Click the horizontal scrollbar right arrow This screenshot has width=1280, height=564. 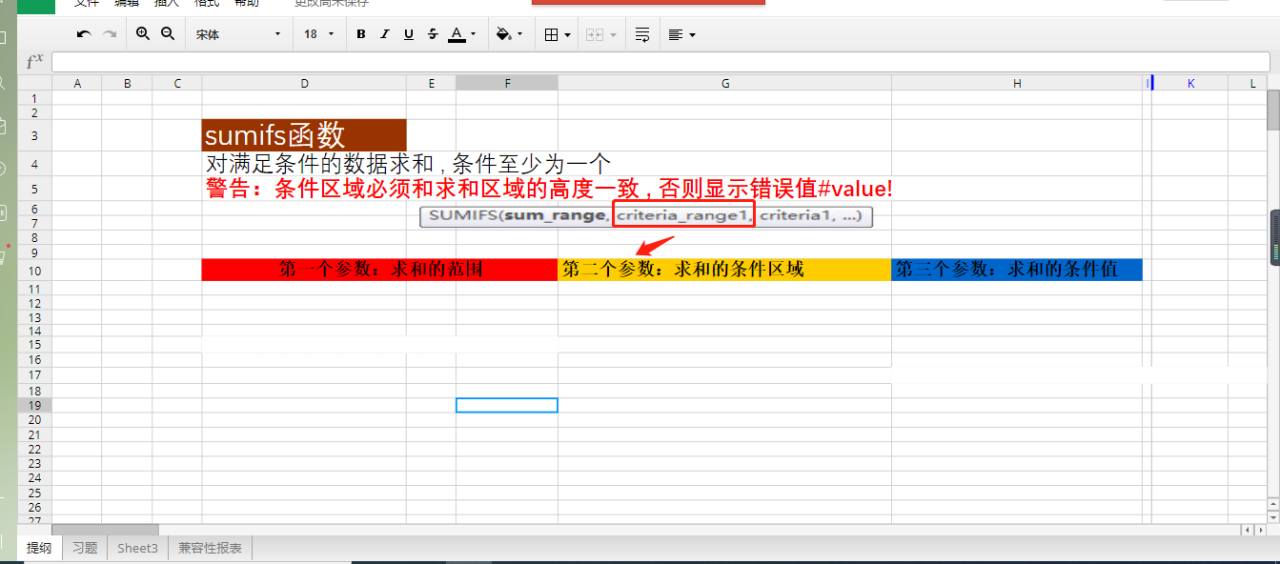click(1261, 529)
